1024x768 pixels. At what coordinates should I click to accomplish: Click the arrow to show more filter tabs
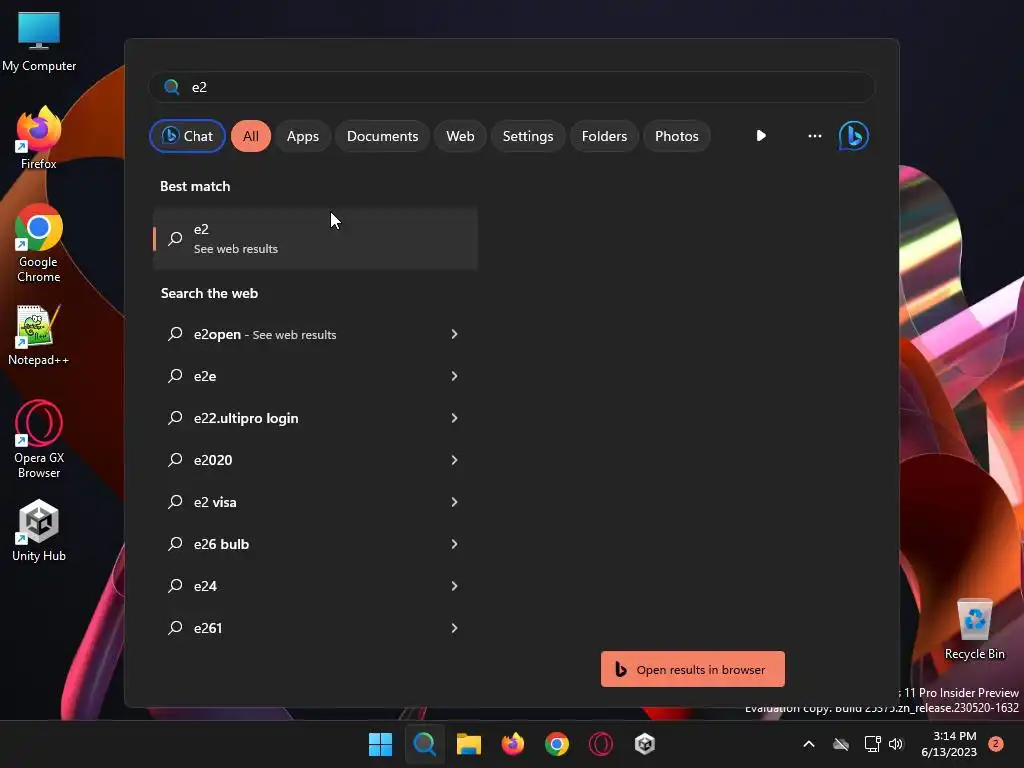click(761, 136)
